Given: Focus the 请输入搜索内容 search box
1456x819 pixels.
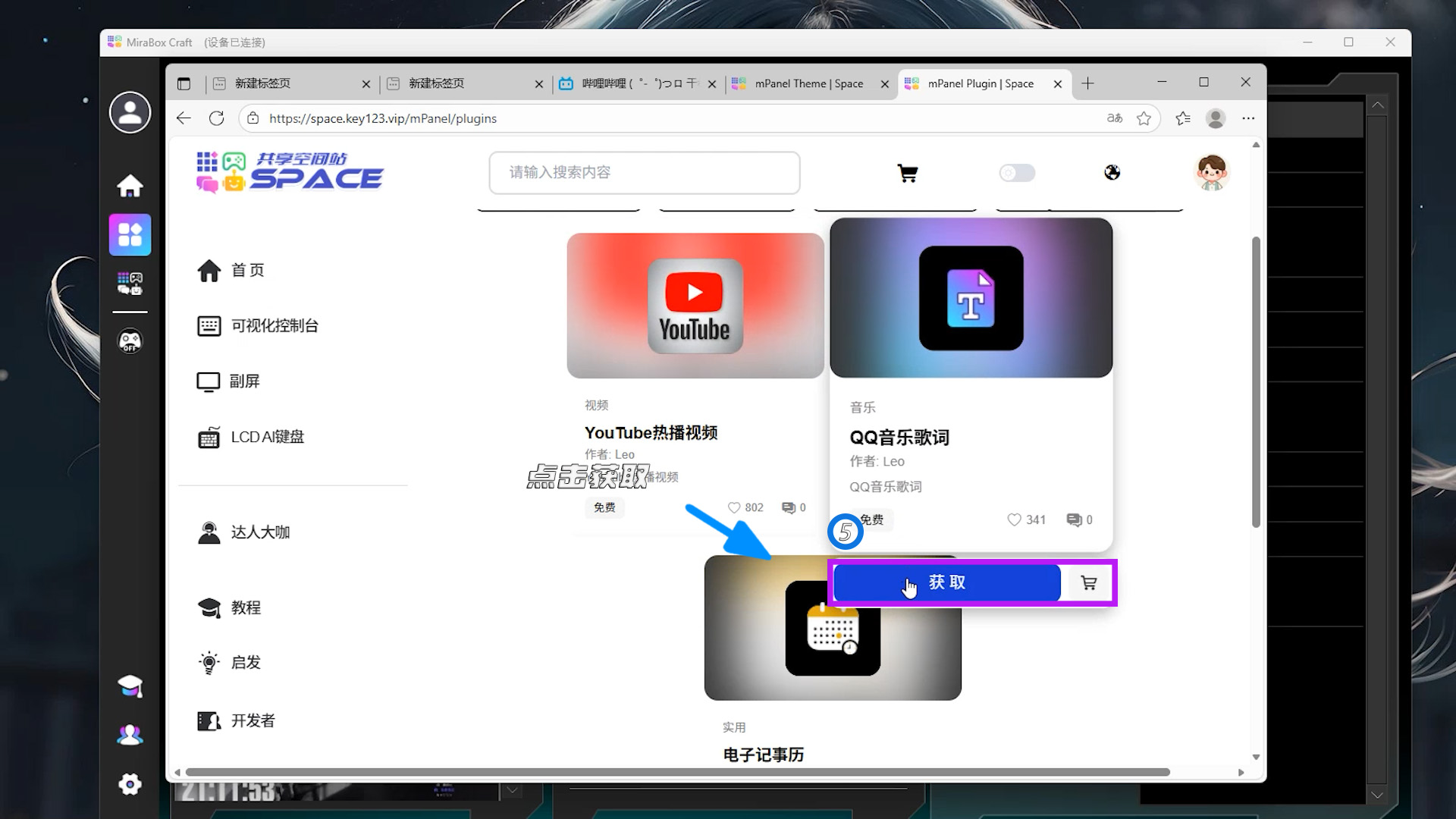Looking at the screenshot, I should pos(645,173).
